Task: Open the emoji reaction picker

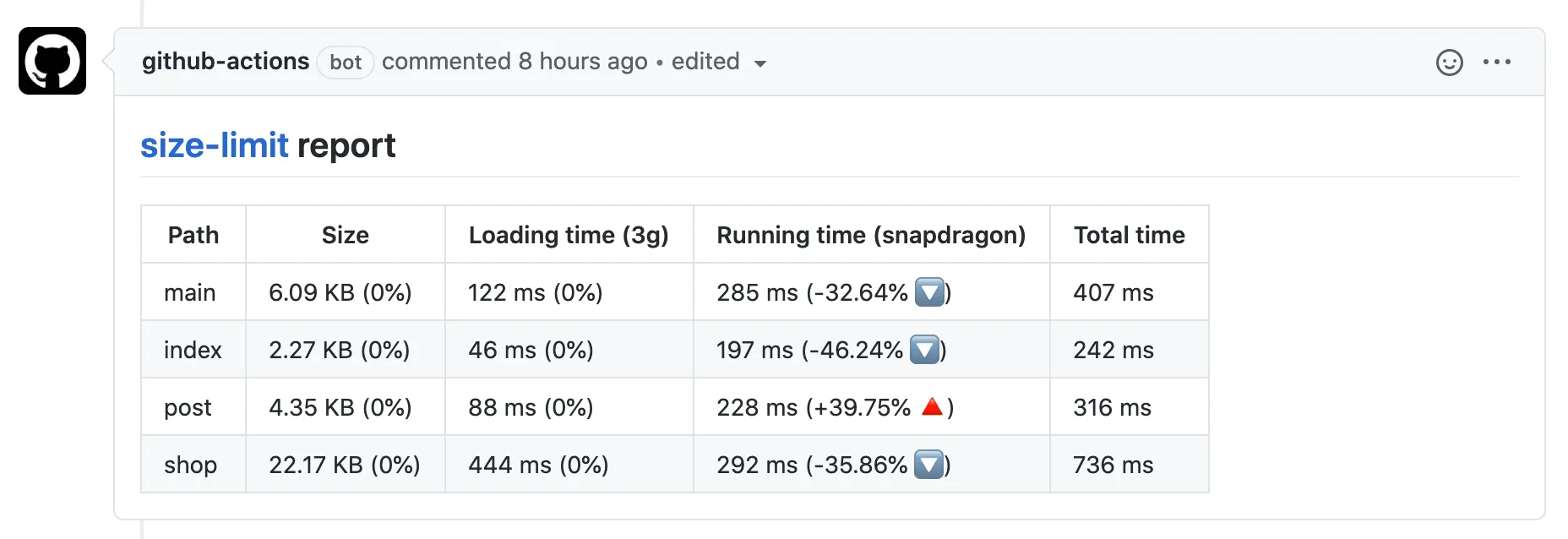Action: [x=1449, y=63]
